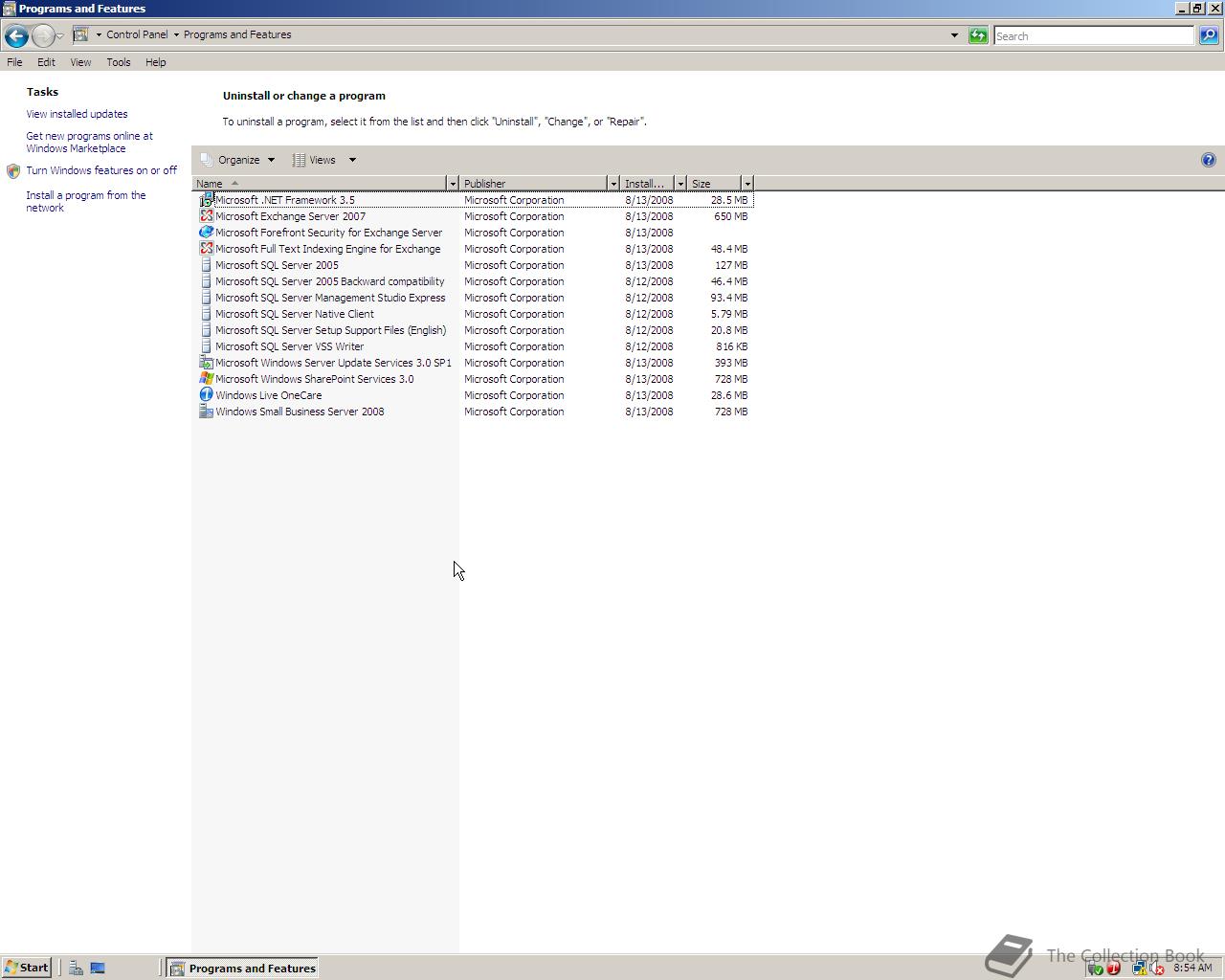Click the Control Panel breadcrumb
This screenshot has height=980, width=1225.
click(x=137, y=34)
